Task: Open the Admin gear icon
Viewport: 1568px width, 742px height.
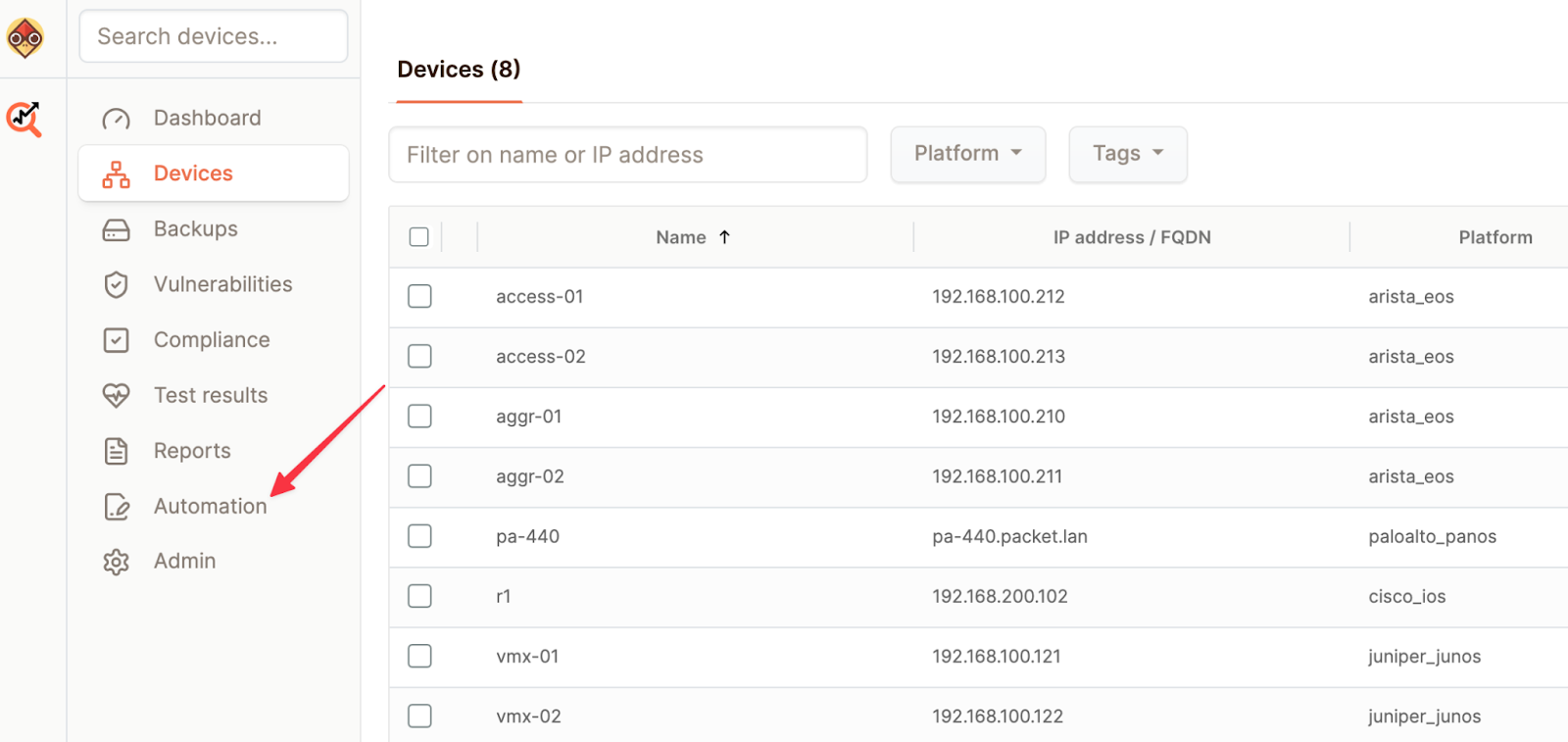Action: tap(116, 562)
